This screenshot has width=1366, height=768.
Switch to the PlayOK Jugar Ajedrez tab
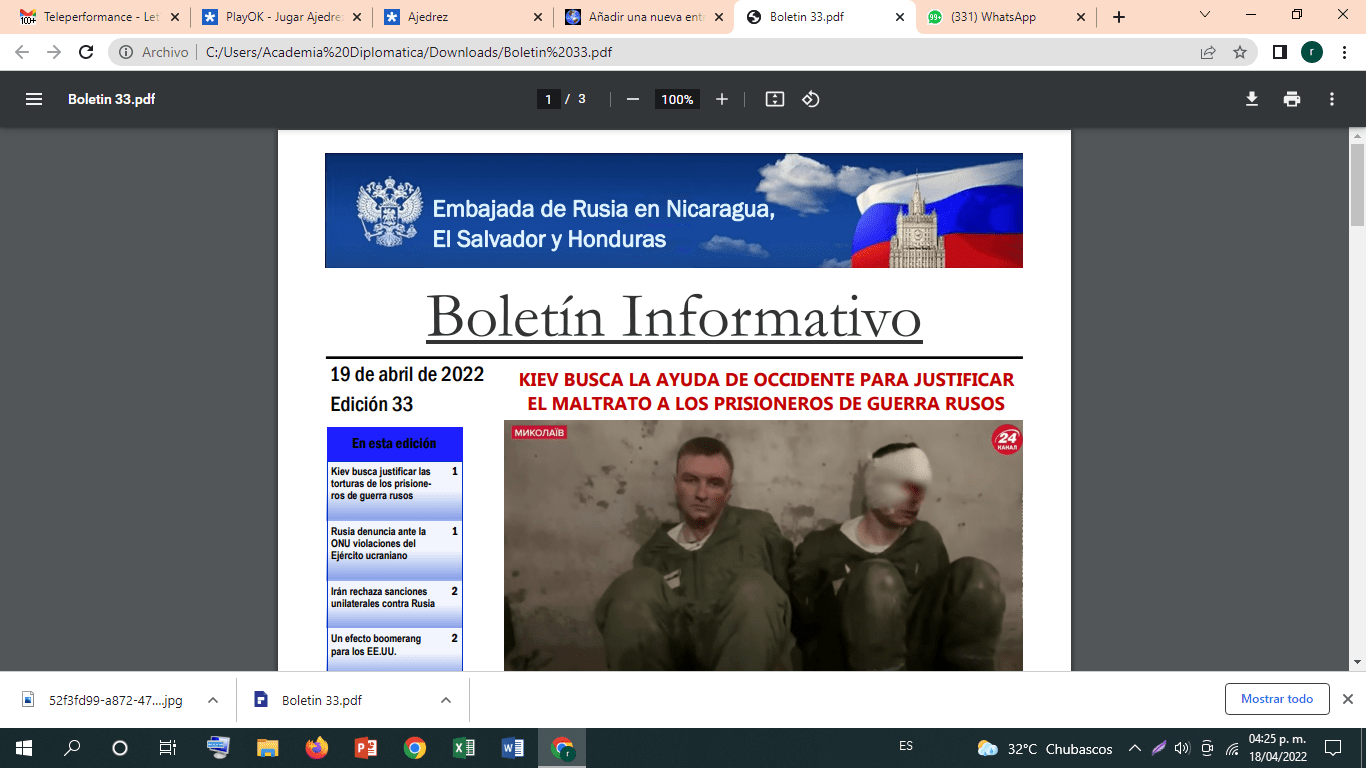tap(280, 17)
